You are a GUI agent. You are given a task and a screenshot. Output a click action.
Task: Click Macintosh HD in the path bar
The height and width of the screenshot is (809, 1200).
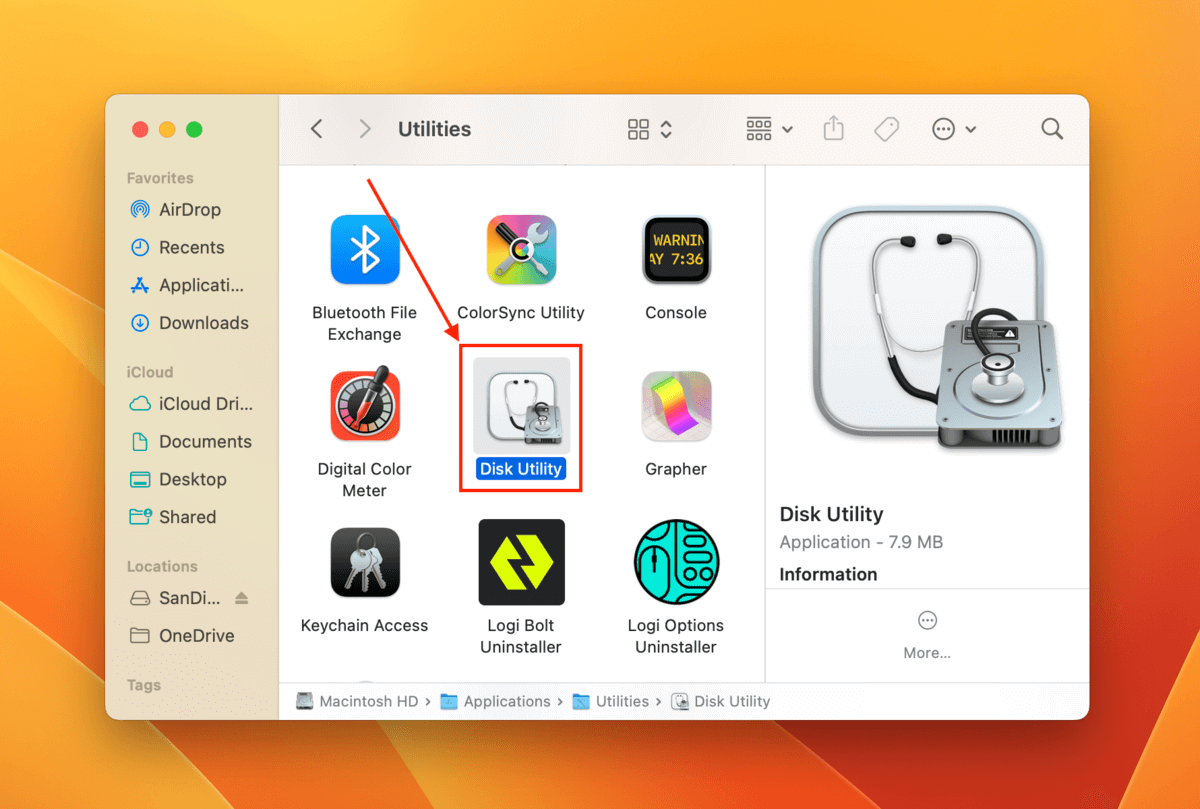(358, 702)
